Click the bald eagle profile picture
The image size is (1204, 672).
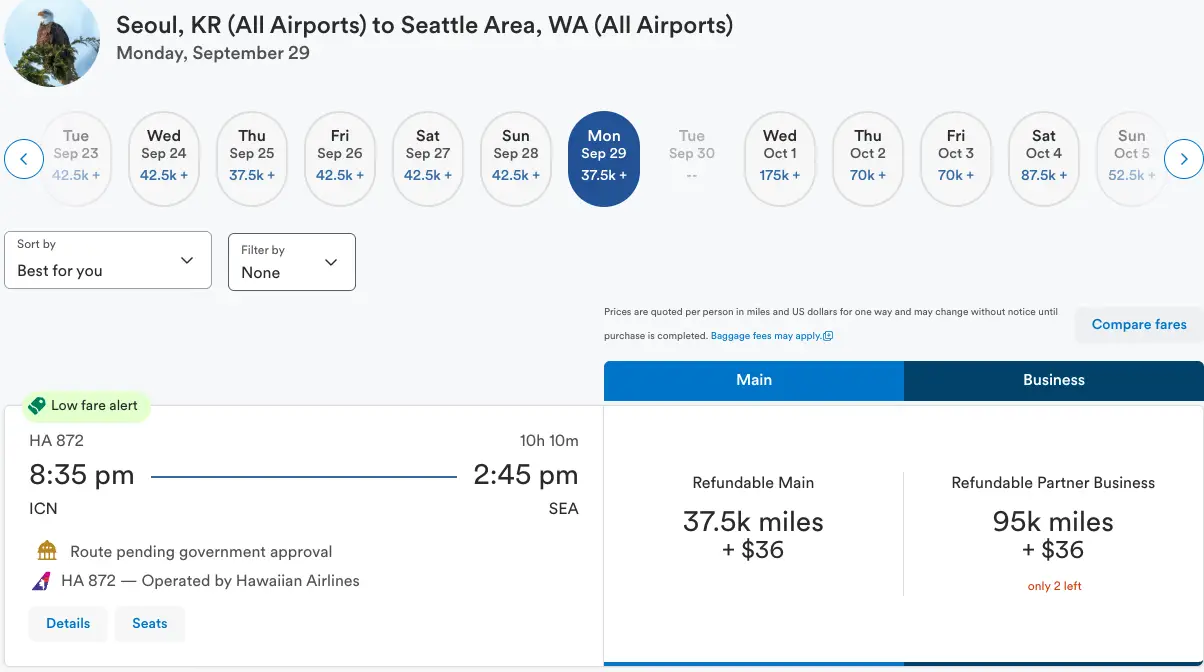tap(52, 40)
